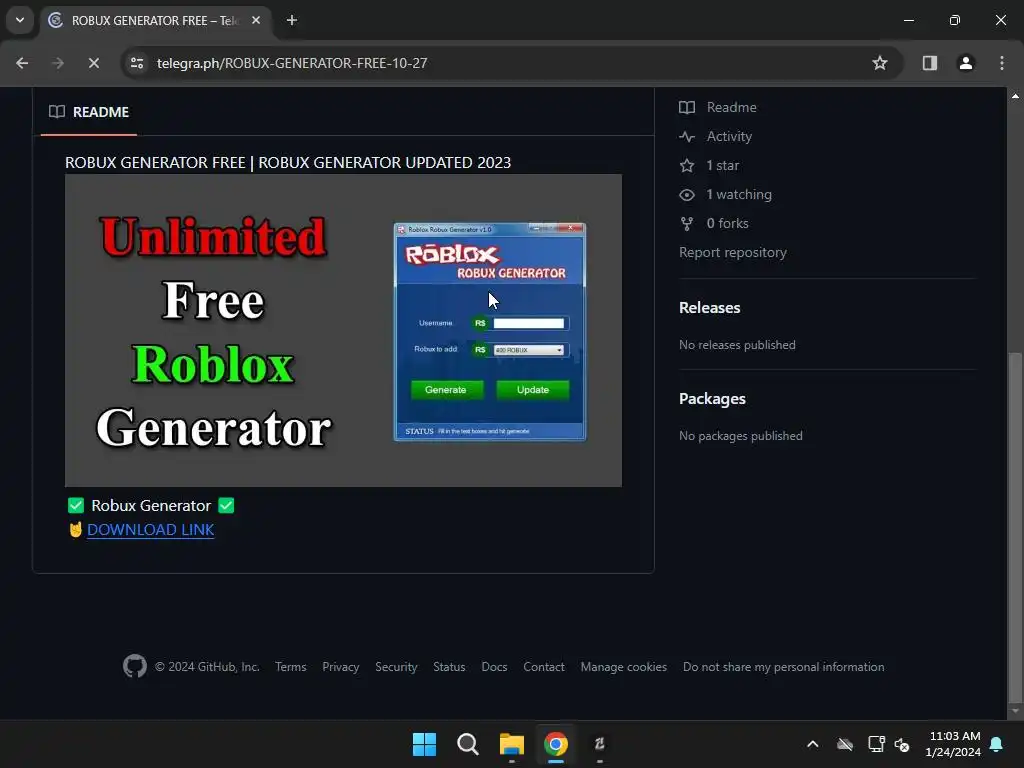Open the Releases heading link

pyautogui.click(x=710, y=308)
